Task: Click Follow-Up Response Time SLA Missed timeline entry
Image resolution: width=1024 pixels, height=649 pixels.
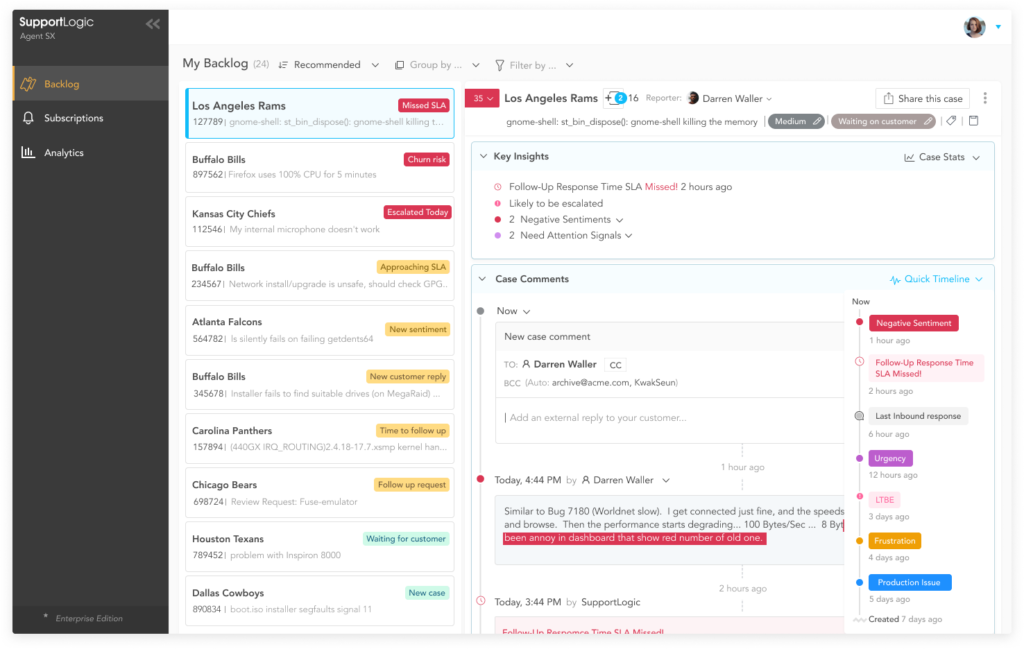Action: point(924,368)
